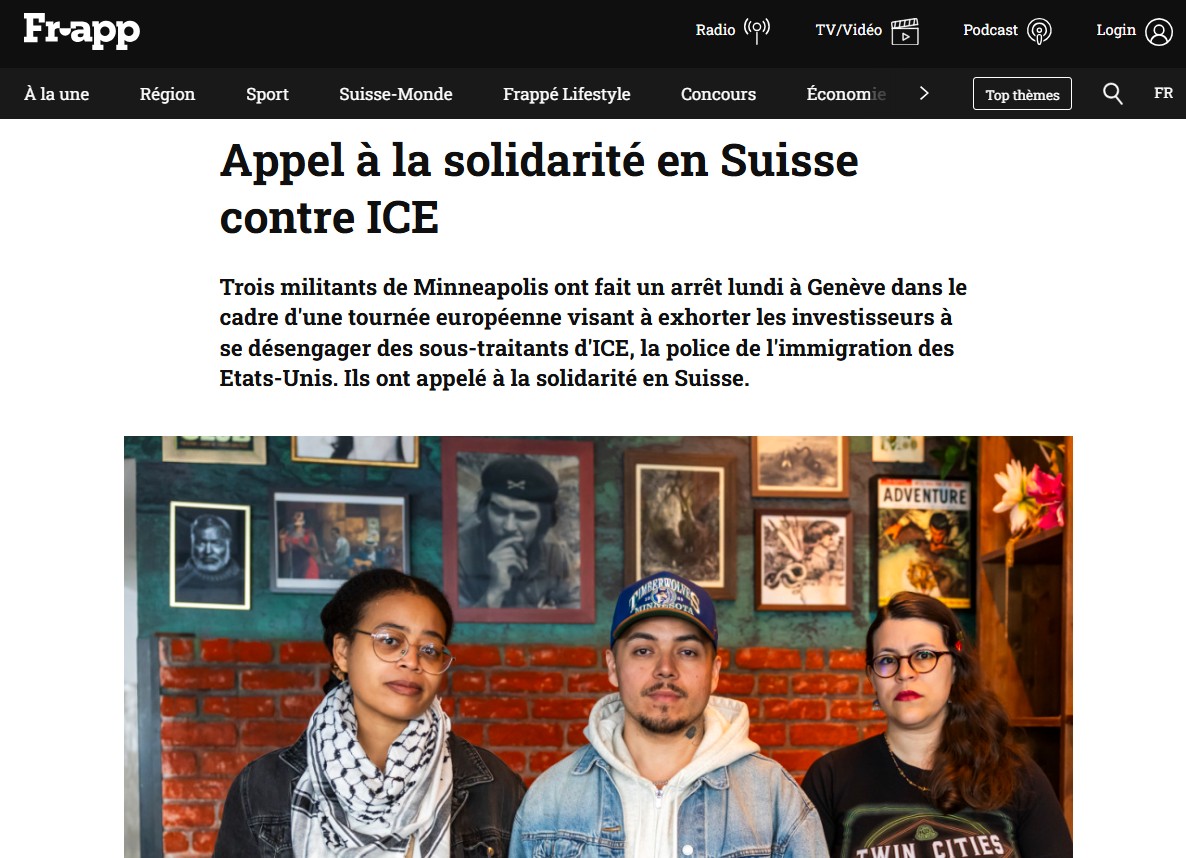Open the article photo of three activists
The image size is (1186, 858).
click(x=598, y=647)
